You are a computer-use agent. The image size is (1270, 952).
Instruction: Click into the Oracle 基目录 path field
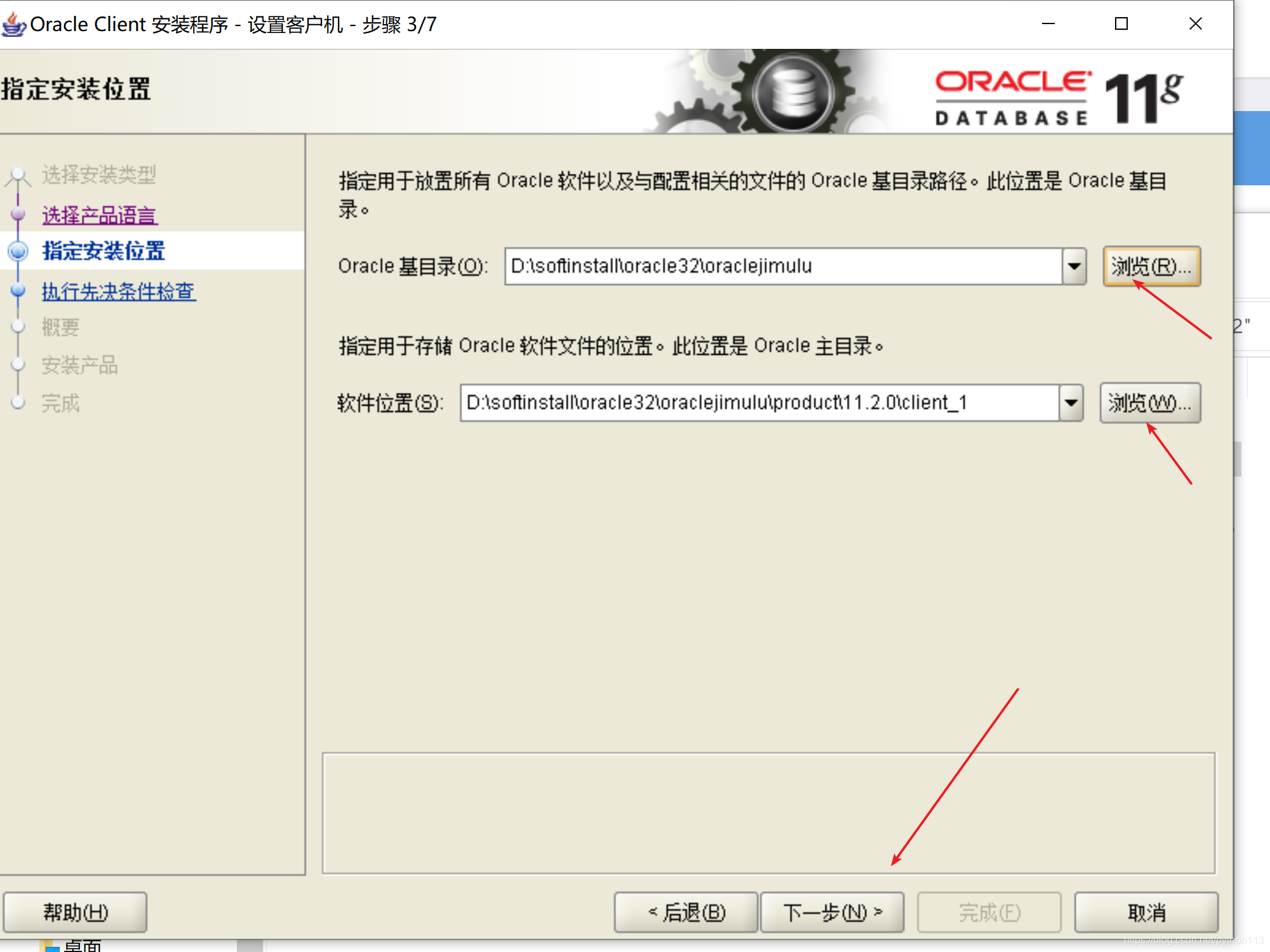pyautogui.click(x=782, y=266)
